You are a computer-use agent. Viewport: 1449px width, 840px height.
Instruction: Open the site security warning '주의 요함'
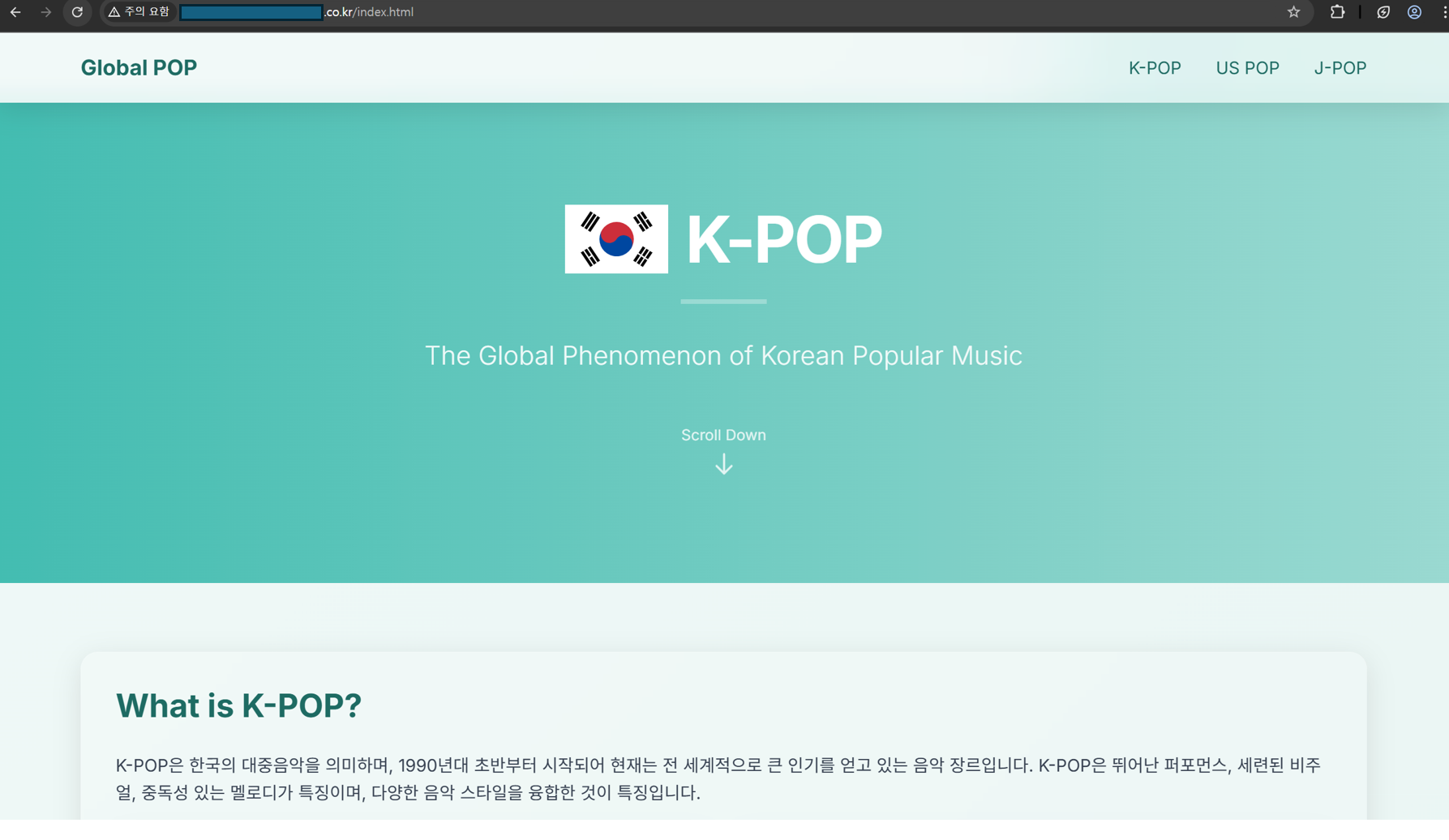coord(139,12)
